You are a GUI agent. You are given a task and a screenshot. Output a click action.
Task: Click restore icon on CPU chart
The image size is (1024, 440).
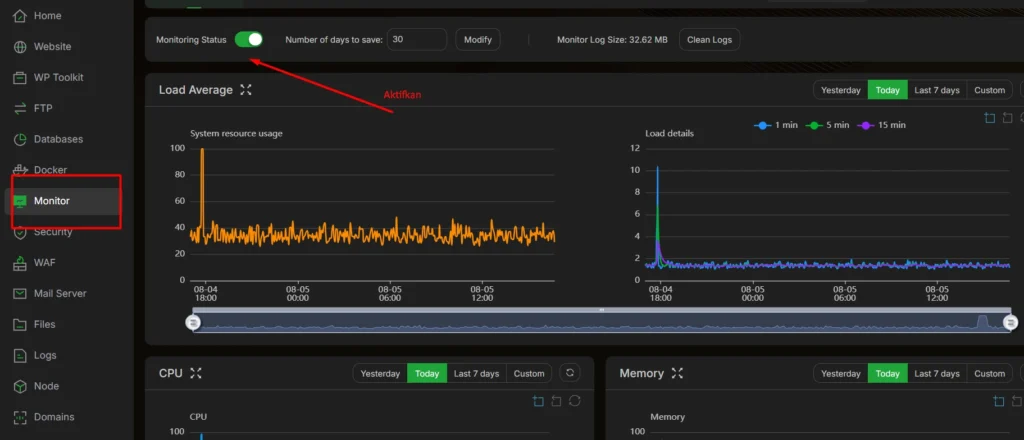tap(575, 401)
